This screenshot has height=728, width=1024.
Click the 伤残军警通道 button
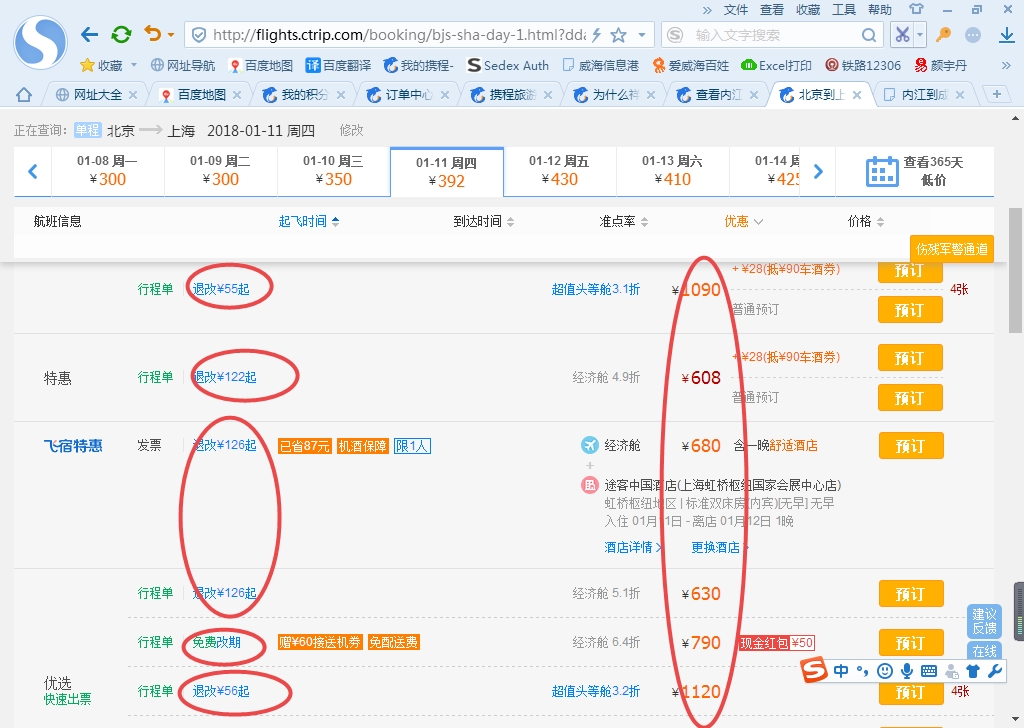tap(952, 249)
